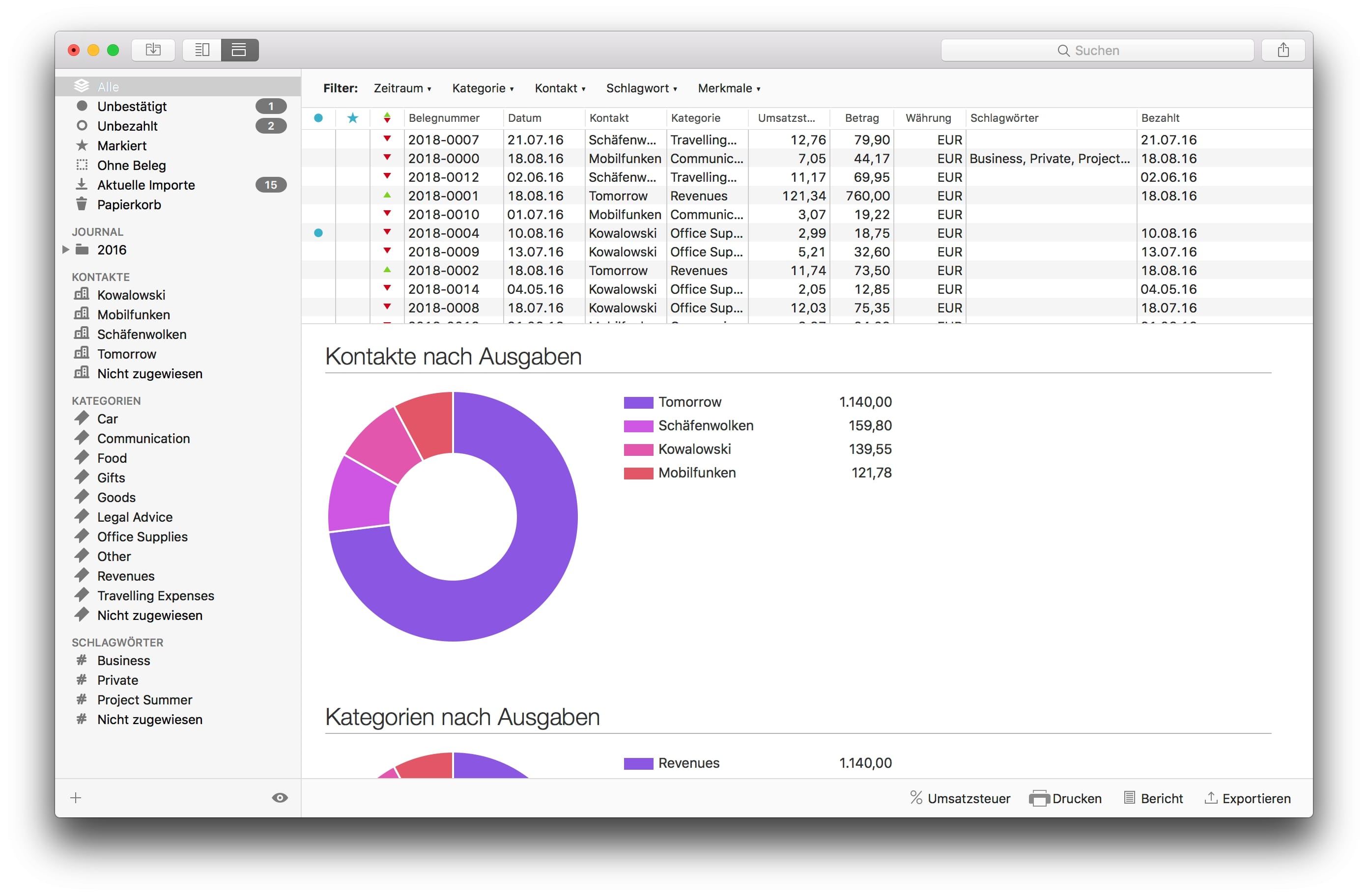This screenshot has width=1368, height=896.
Task: Click the plus icon in sidebar footer
Action: click(76, 798)
